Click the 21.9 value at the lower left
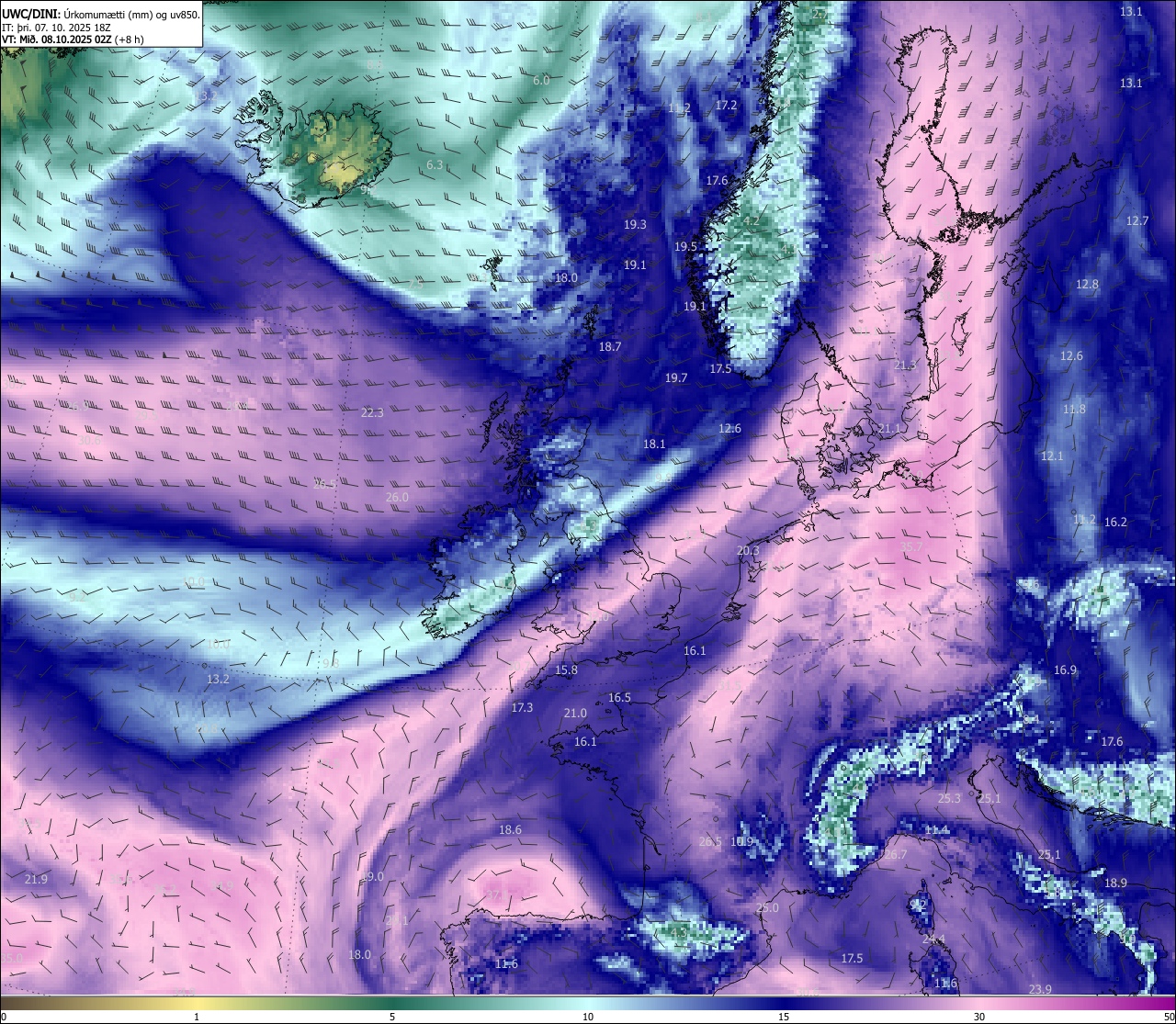Image resolution: width=1176 pixels, height=1024 pixels. pyautogui.click(x=36, y=880)
